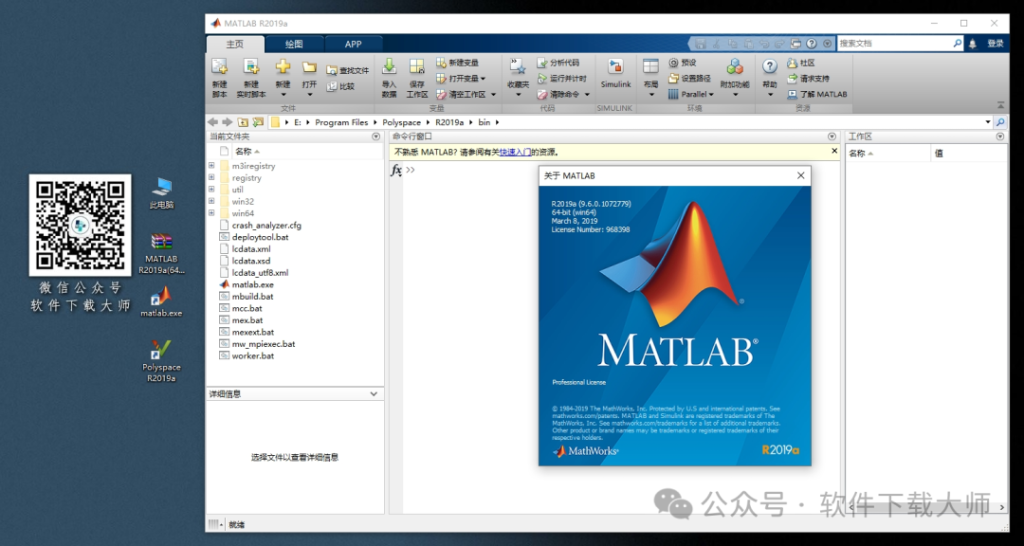Open the Clear Workspace (清空工作区) dropdown arrow
Viewport: 1024px width, 546px height.
[x=494, y=94]
